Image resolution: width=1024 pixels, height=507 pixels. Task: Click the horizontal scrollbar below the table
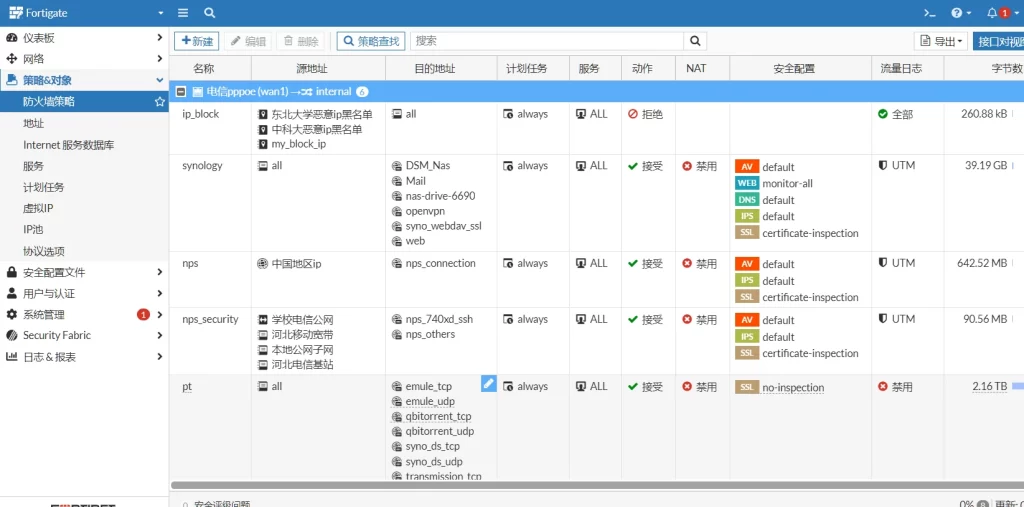[590, 485]
